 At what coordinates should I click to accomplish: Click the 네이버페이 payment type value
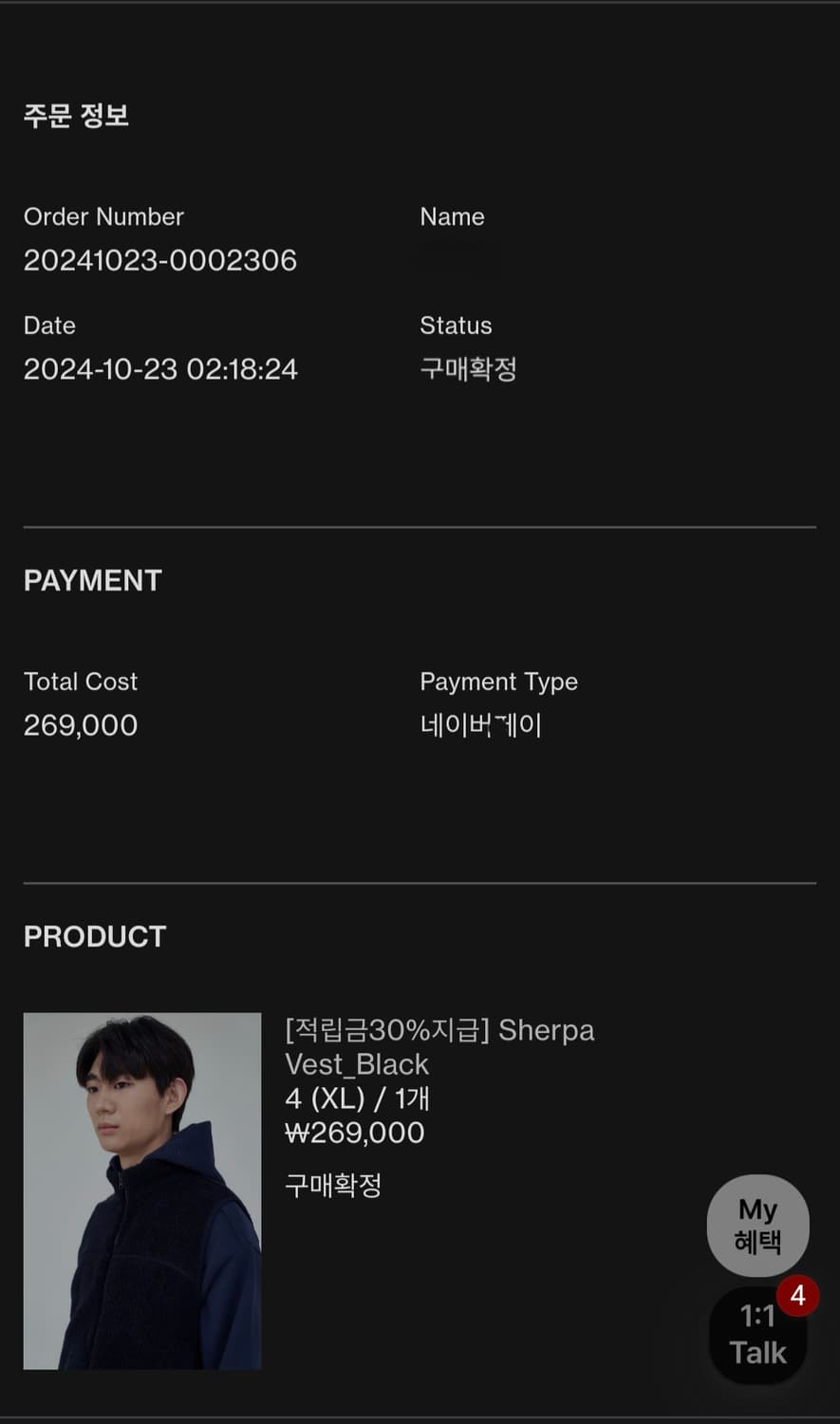coord(480,726)
